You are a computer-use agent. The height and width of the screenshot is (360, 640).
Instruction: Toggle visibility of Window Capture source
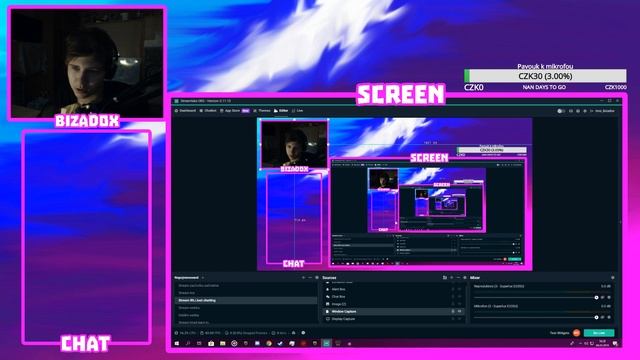[x=460, y=311]
